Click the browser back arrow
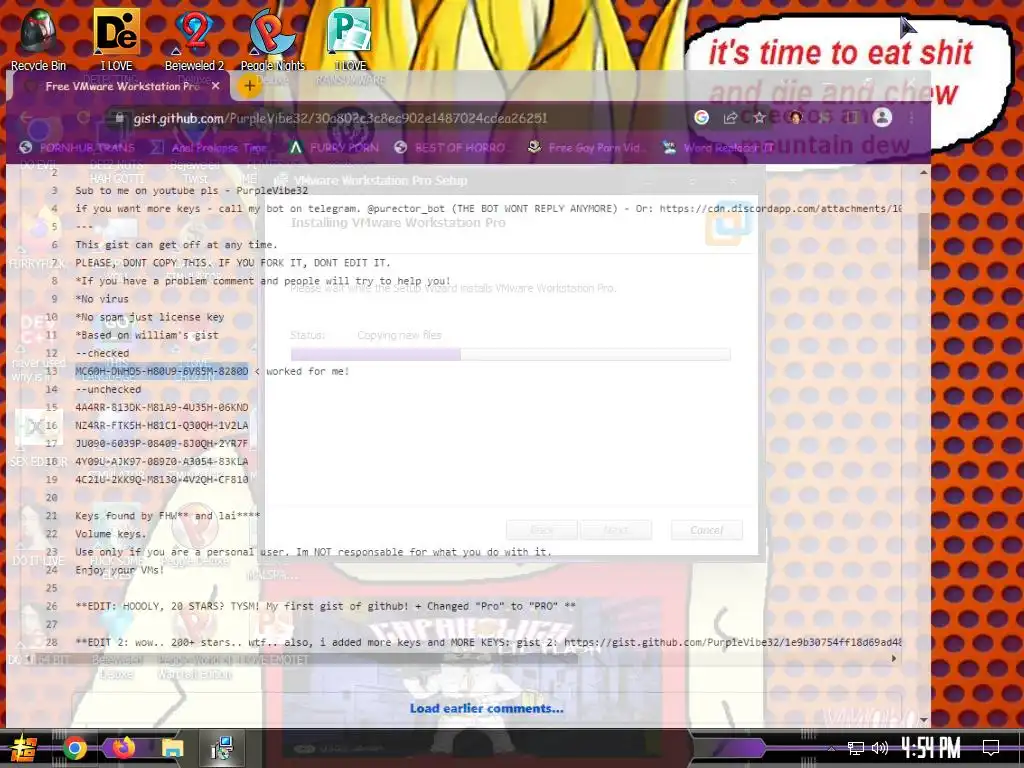1024x768 pixels. (26, 118)
